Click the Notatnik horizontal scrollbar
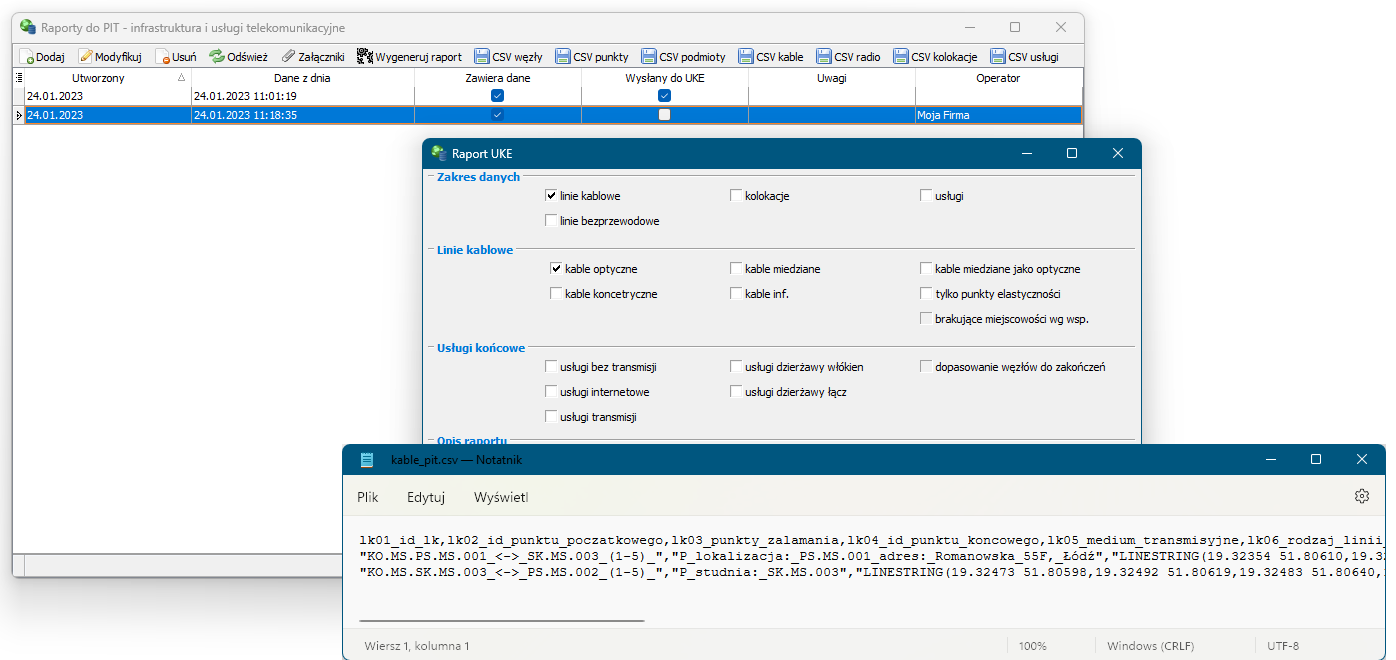 coord(502,621)
